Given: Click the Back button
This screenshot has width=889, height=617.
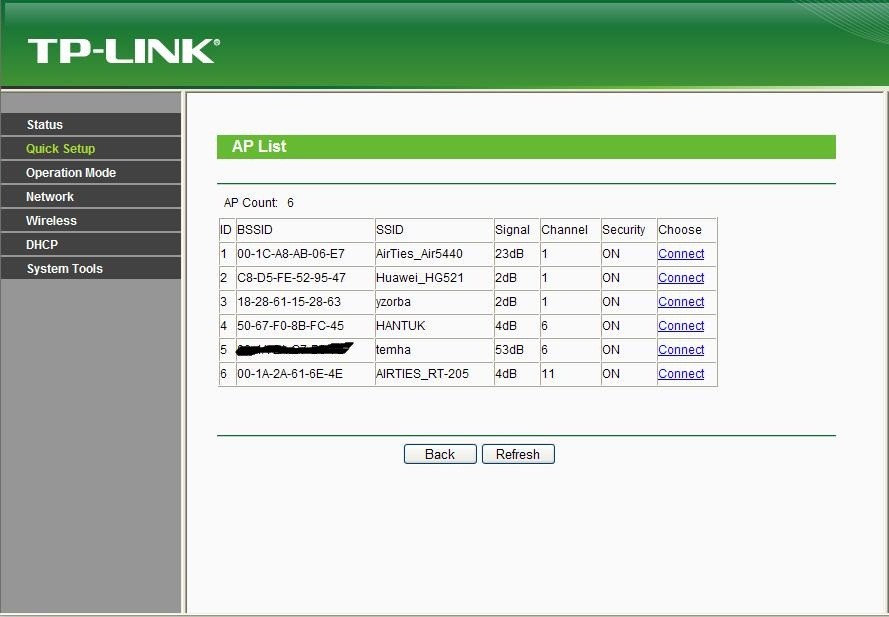Looking at the screenshot, I should [x=440, y=454].
